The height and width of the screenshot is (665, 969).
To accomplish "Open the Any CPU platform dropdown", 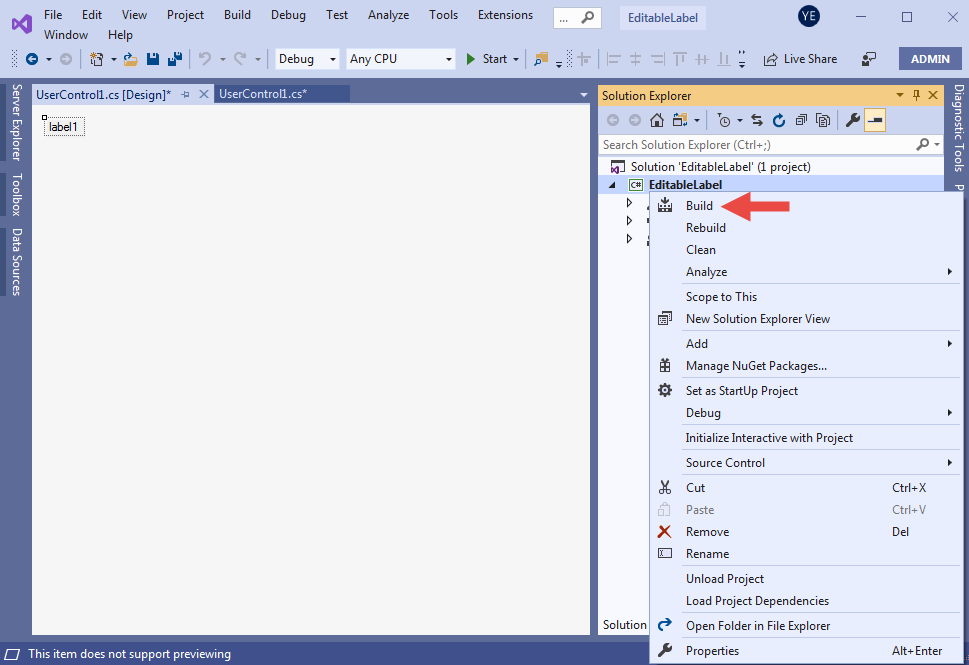I will click(400, 59).
